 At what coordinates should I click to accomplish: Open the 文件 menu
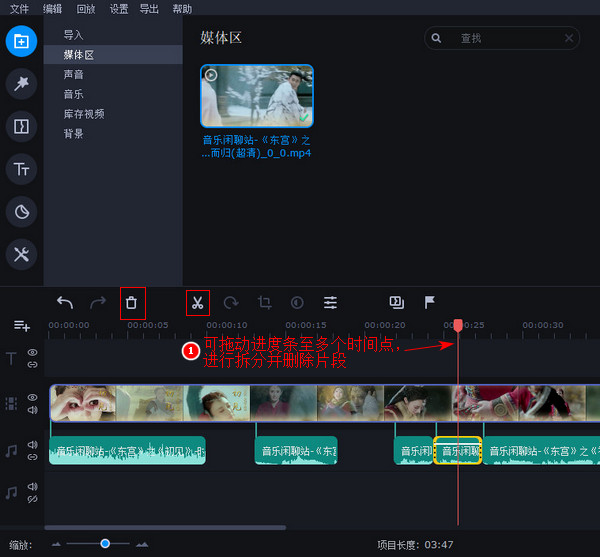tap(19, 8)
